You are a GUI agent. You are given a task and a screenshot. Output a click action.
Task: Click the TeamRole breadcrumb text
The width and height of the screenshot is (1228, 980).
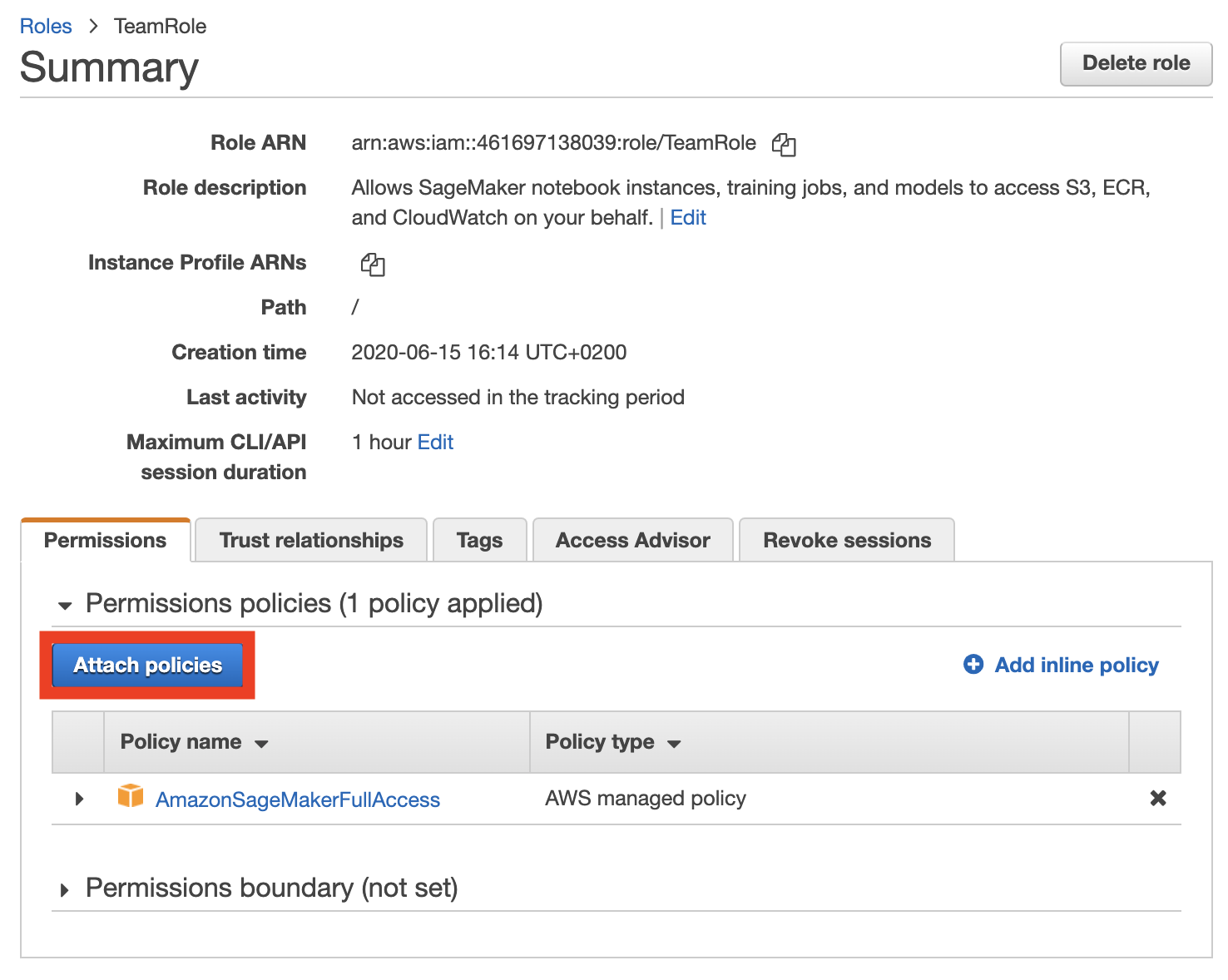pos(161,26)
